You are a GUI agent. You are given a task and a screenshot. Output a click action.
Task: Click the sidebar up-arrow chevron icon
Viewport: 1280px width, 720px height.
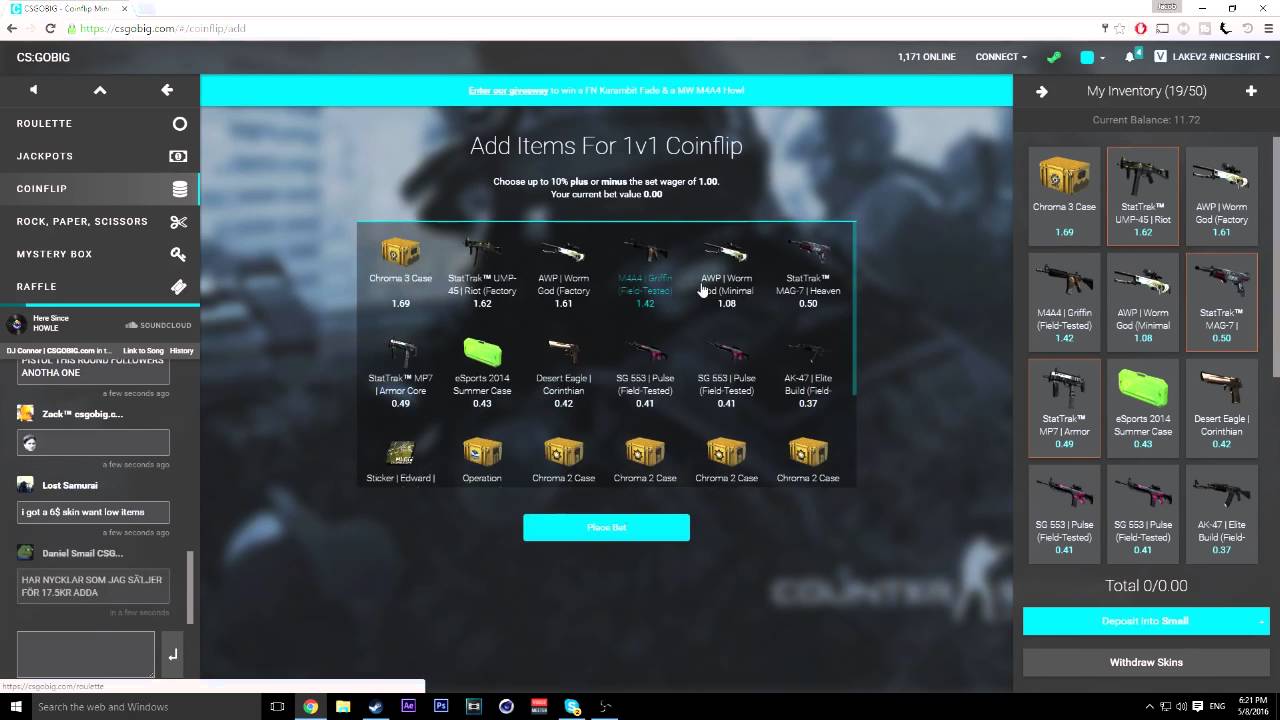pos(100,90)
